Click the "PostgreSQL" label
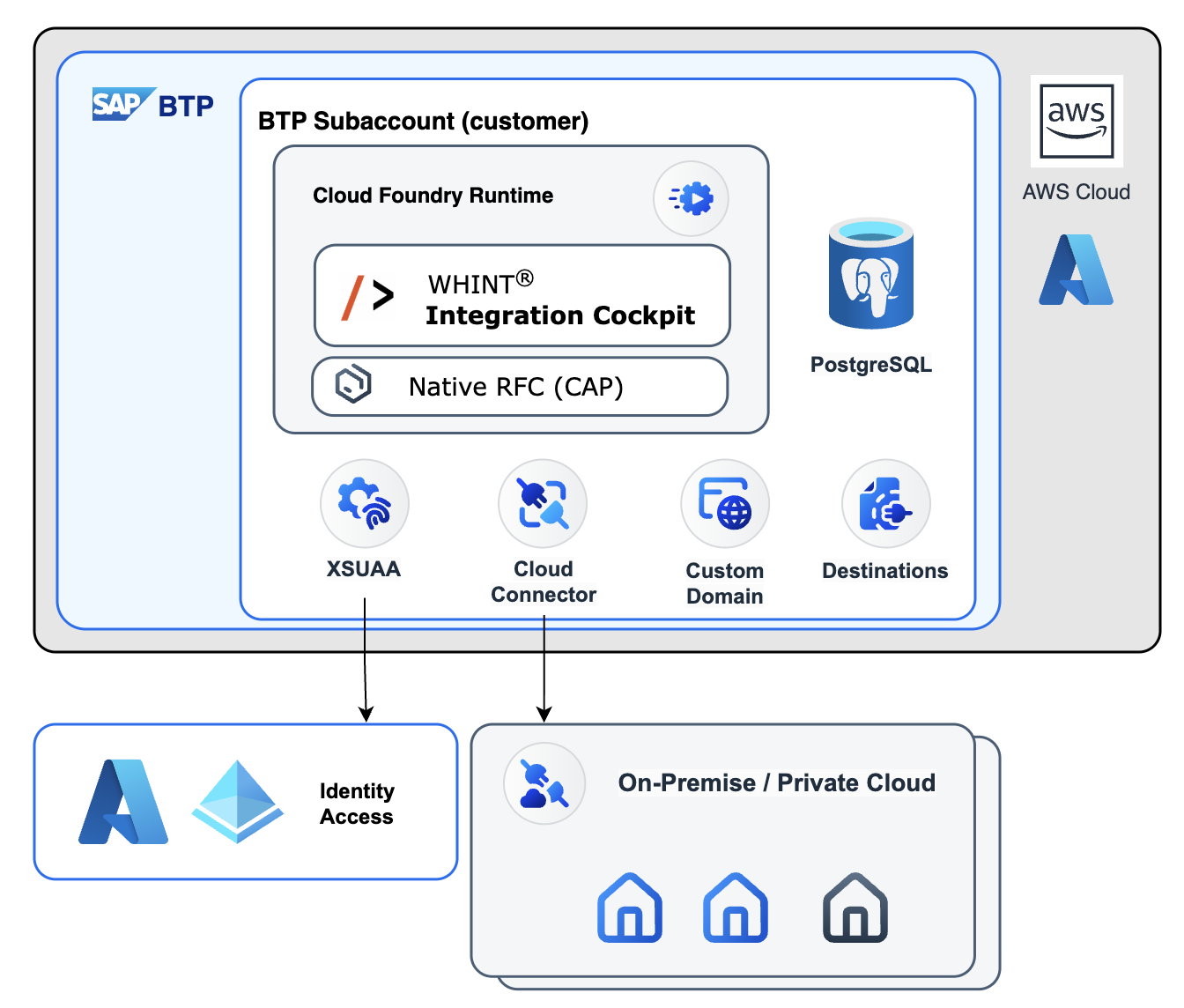This screenshot has width=1184, height=1008. [x=871, y=365]
